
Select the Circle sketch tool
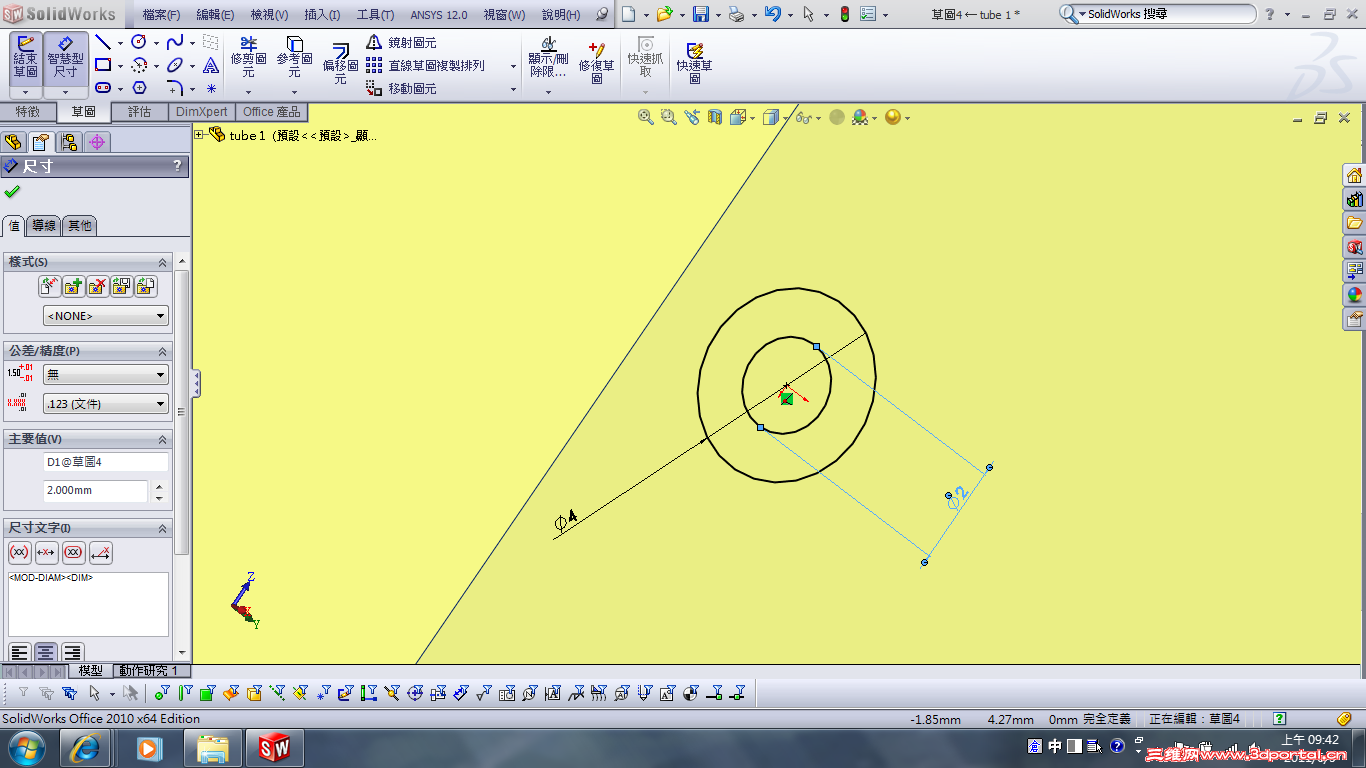139,42
